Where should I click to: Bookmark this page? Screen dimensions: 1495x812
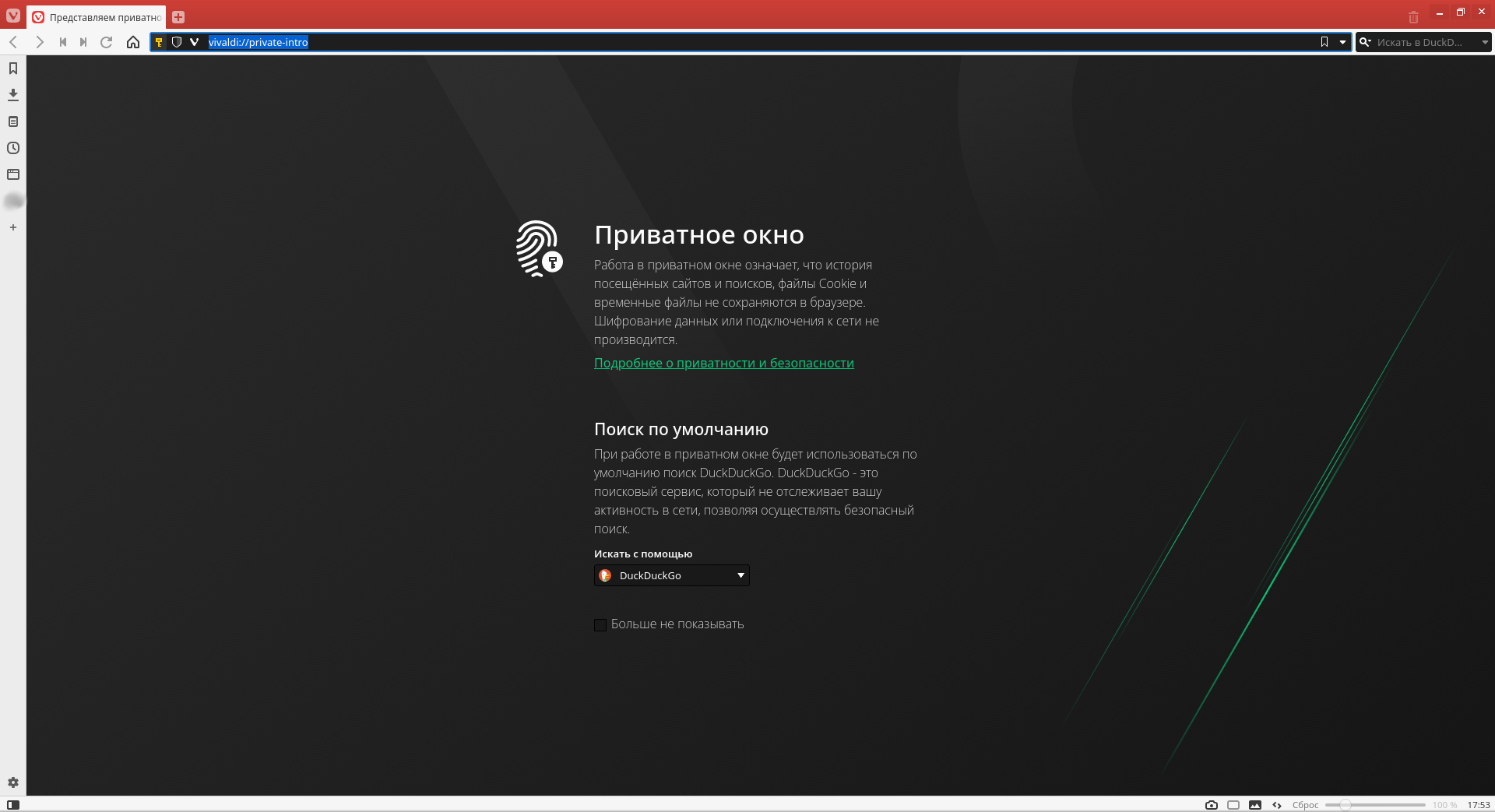1324,42
